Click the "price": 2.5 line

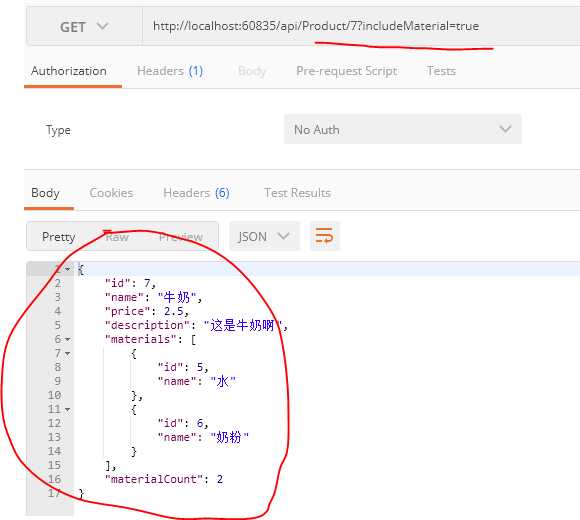147,311
